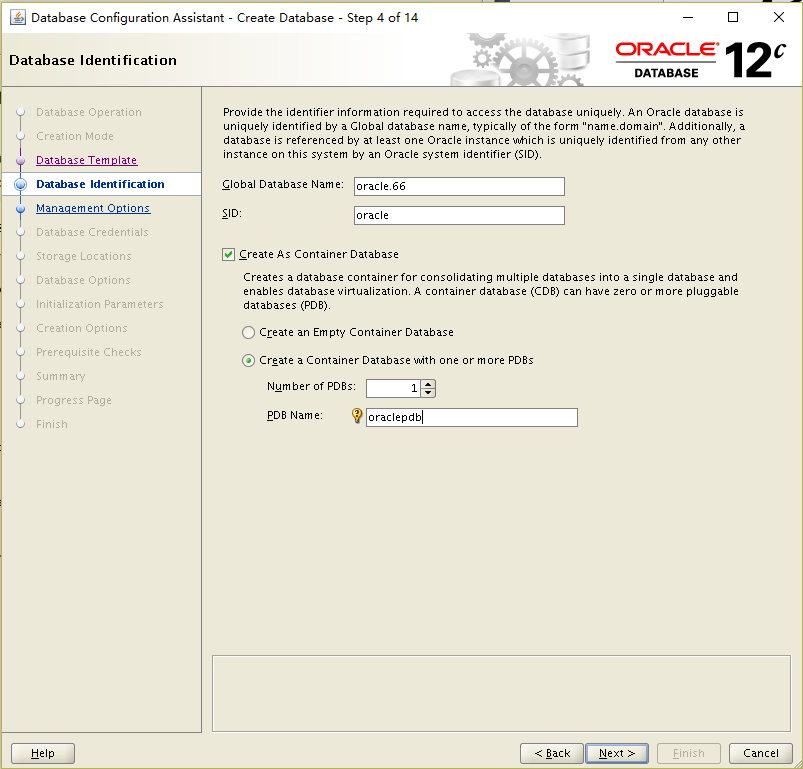This screenshot has height=769, width=803.
Task: Toggle Create As Container Database checkbox
Action: click(228, 254)
